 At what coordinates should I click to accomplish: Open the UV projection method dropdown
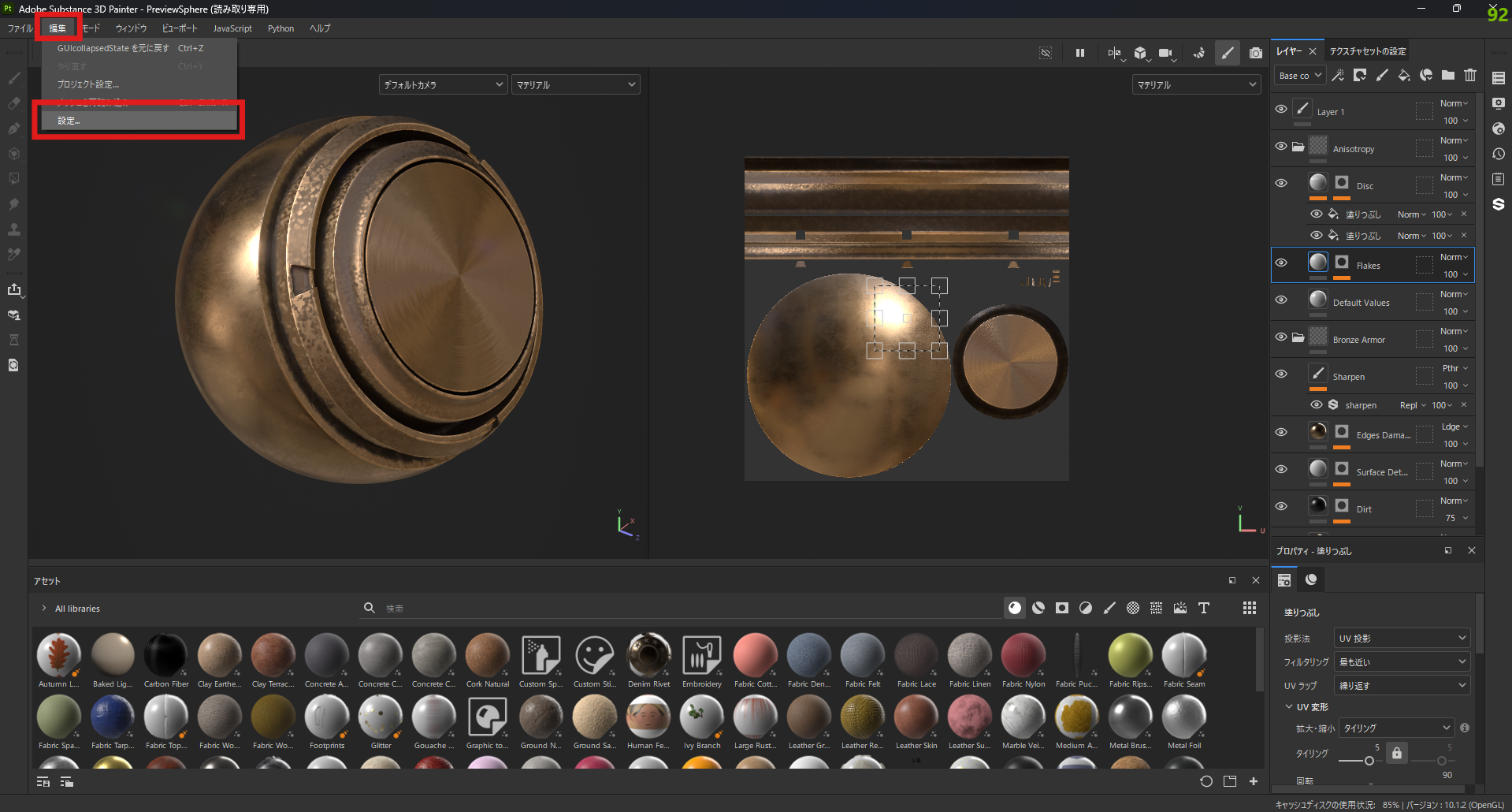[x=1401, y=638]
